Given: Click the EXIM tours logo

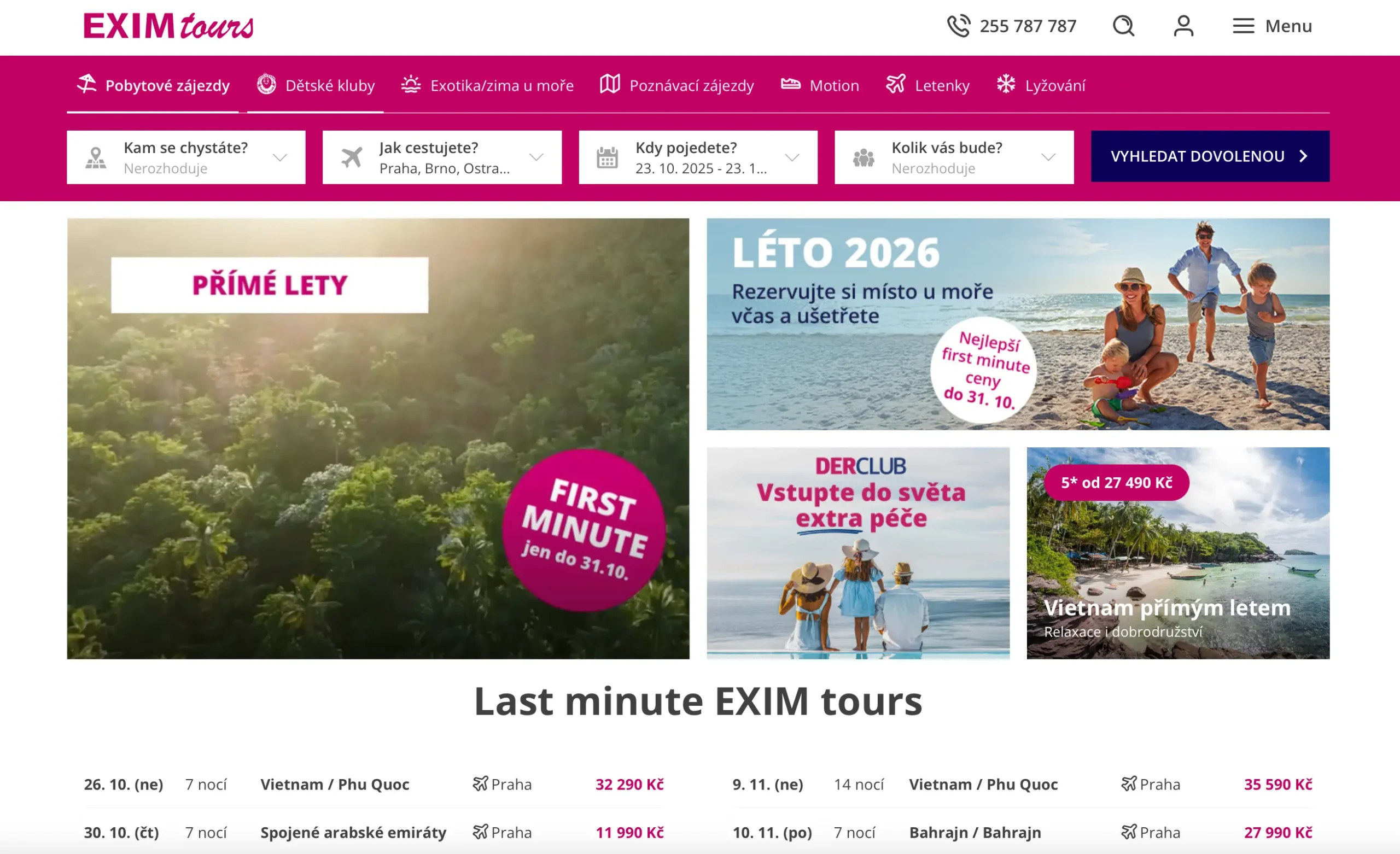Looking at the screenshot, I should (x=169, y=26).
